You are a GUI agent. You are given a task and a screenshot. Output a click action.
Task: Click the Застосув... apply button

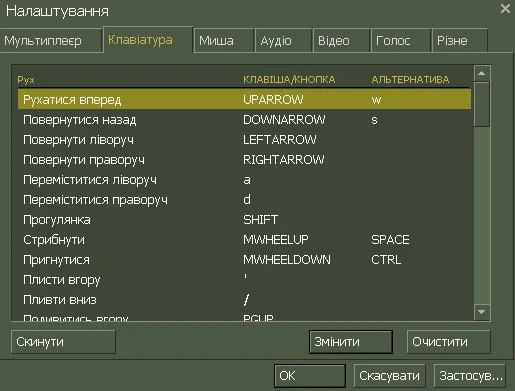coord(470,376)
